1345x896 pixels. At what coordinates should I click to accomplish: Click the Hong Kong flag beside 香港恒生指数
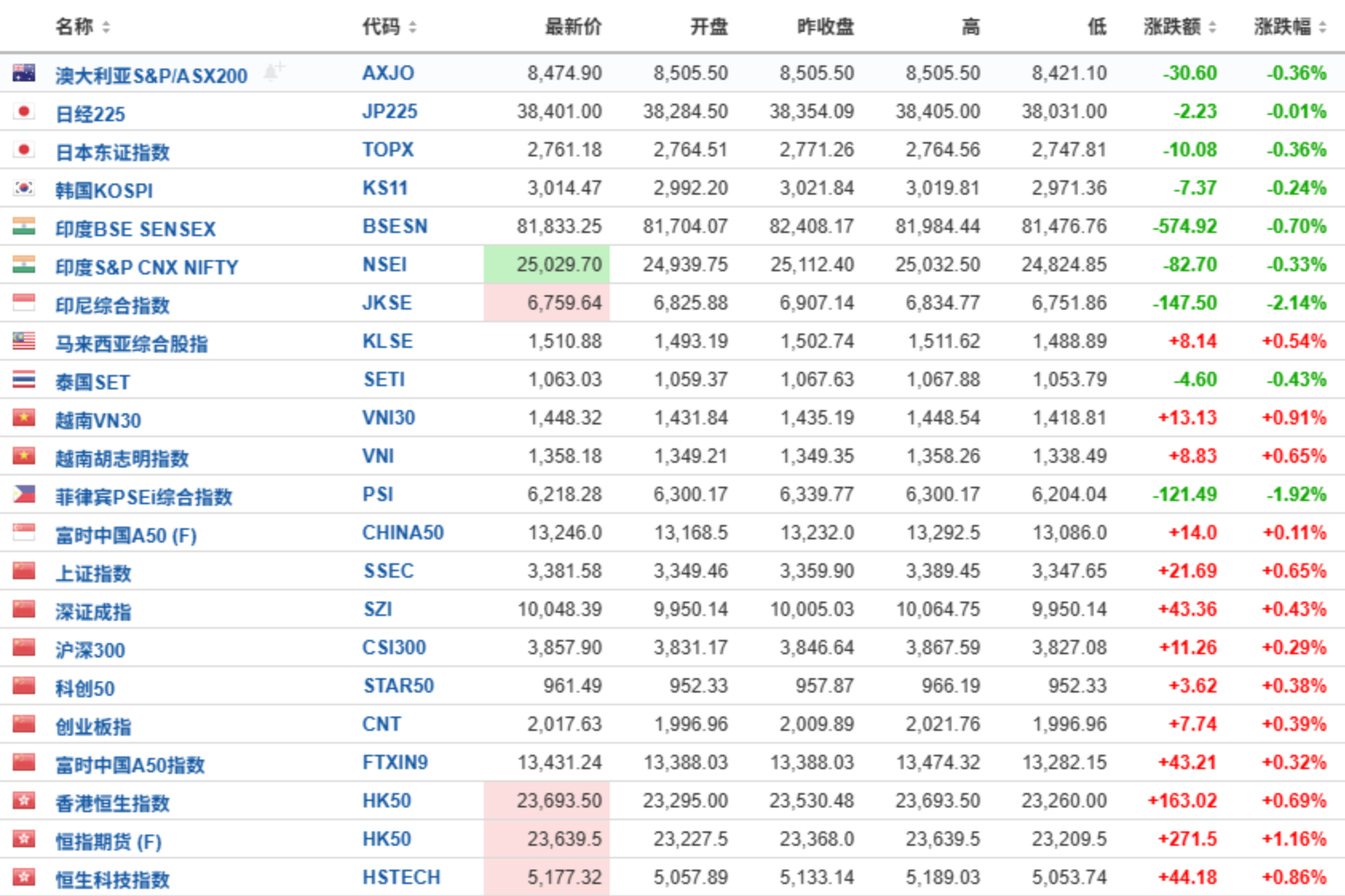24,801
